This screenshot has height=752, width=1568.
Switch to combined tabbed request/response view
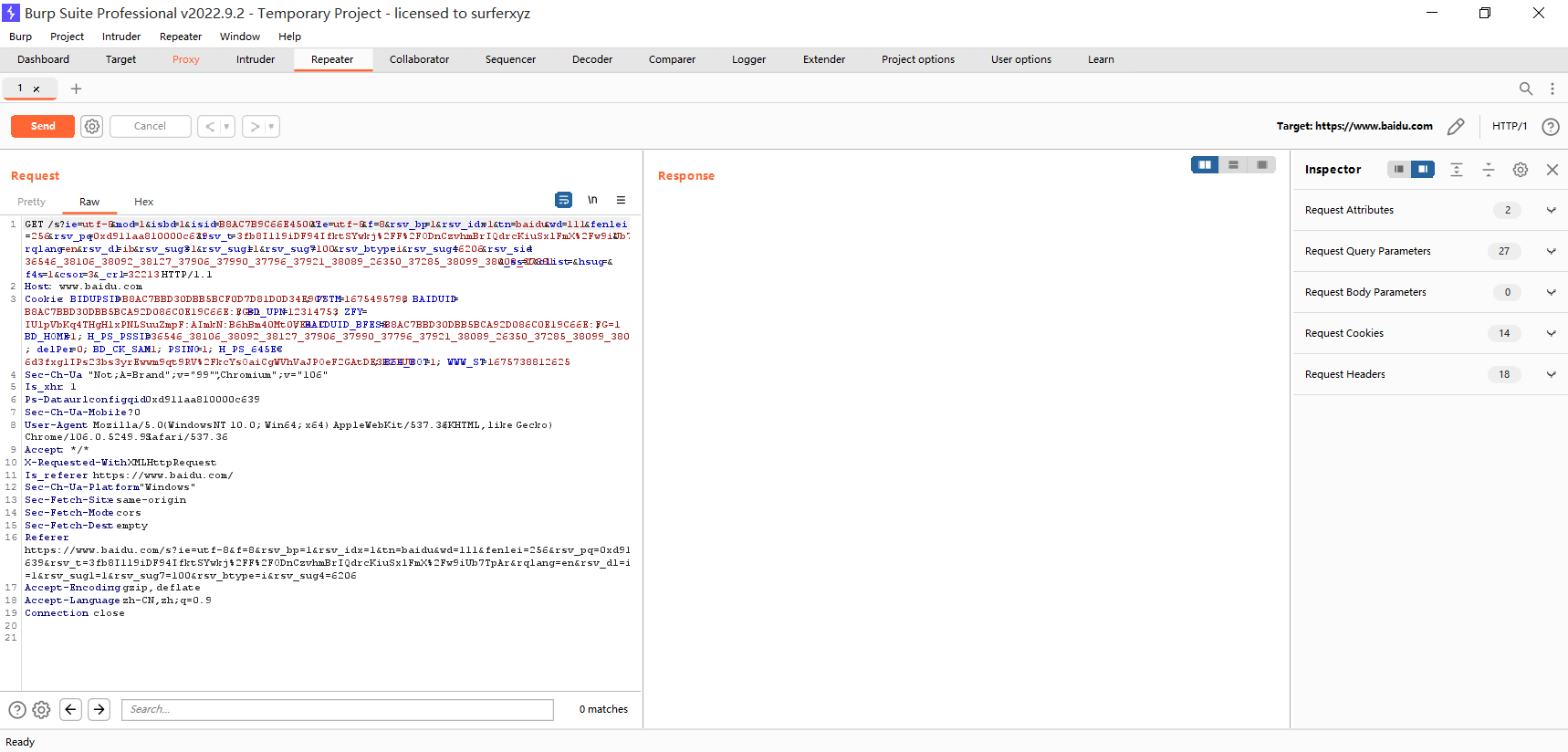[1261, 164]
